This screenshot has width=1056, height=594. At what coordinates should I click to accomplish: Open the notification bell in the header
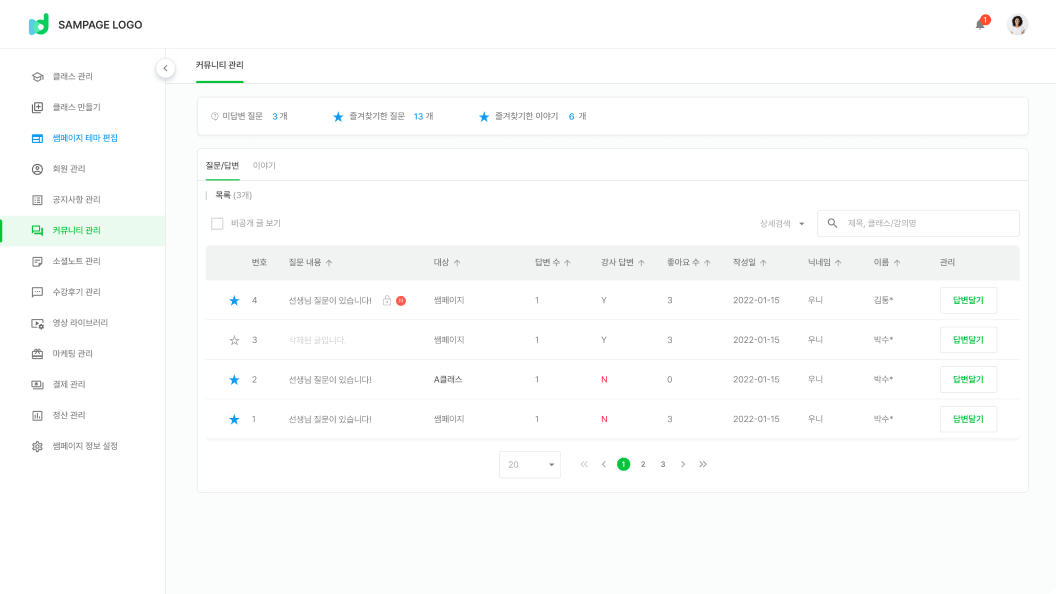click(980, 24)
